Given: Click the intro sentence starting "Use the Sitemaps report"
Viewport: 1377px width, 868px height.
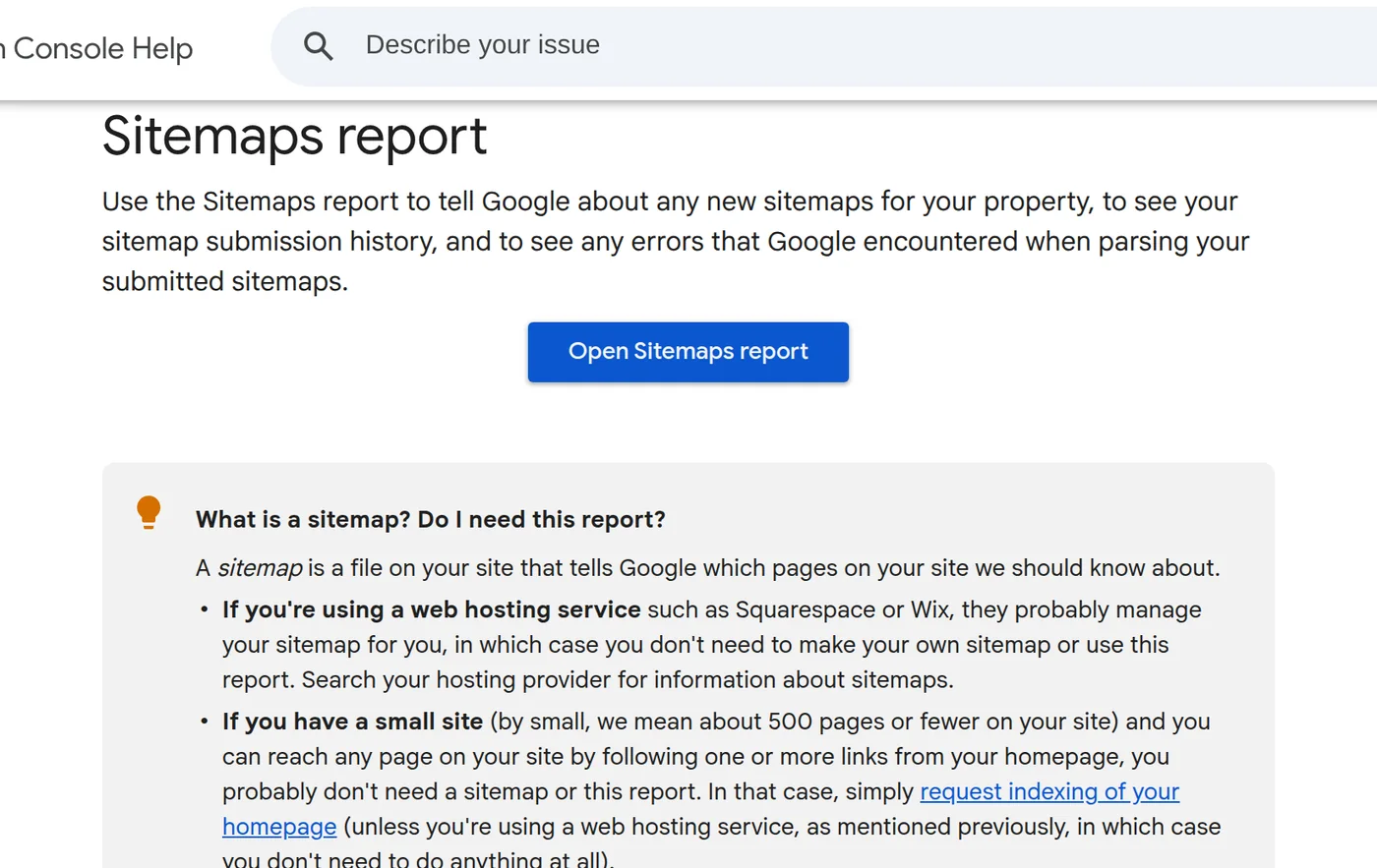Looking at the screenshot, I should [676, 241].
